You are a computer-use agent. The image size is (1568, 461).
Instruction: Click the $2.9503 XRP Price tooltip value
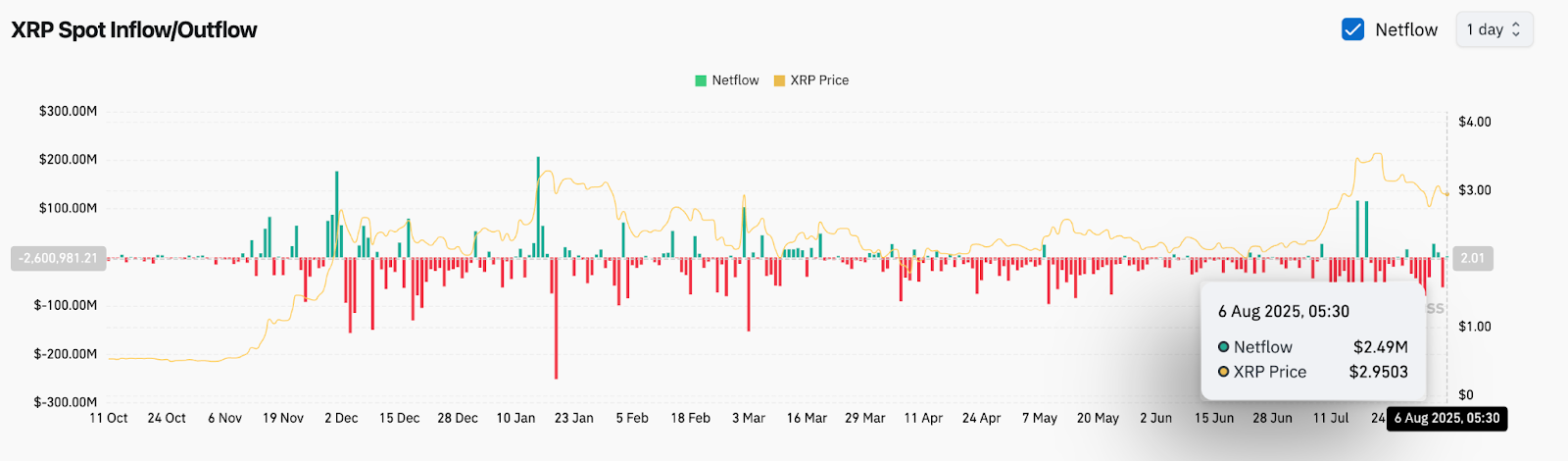pos(1378,372)
